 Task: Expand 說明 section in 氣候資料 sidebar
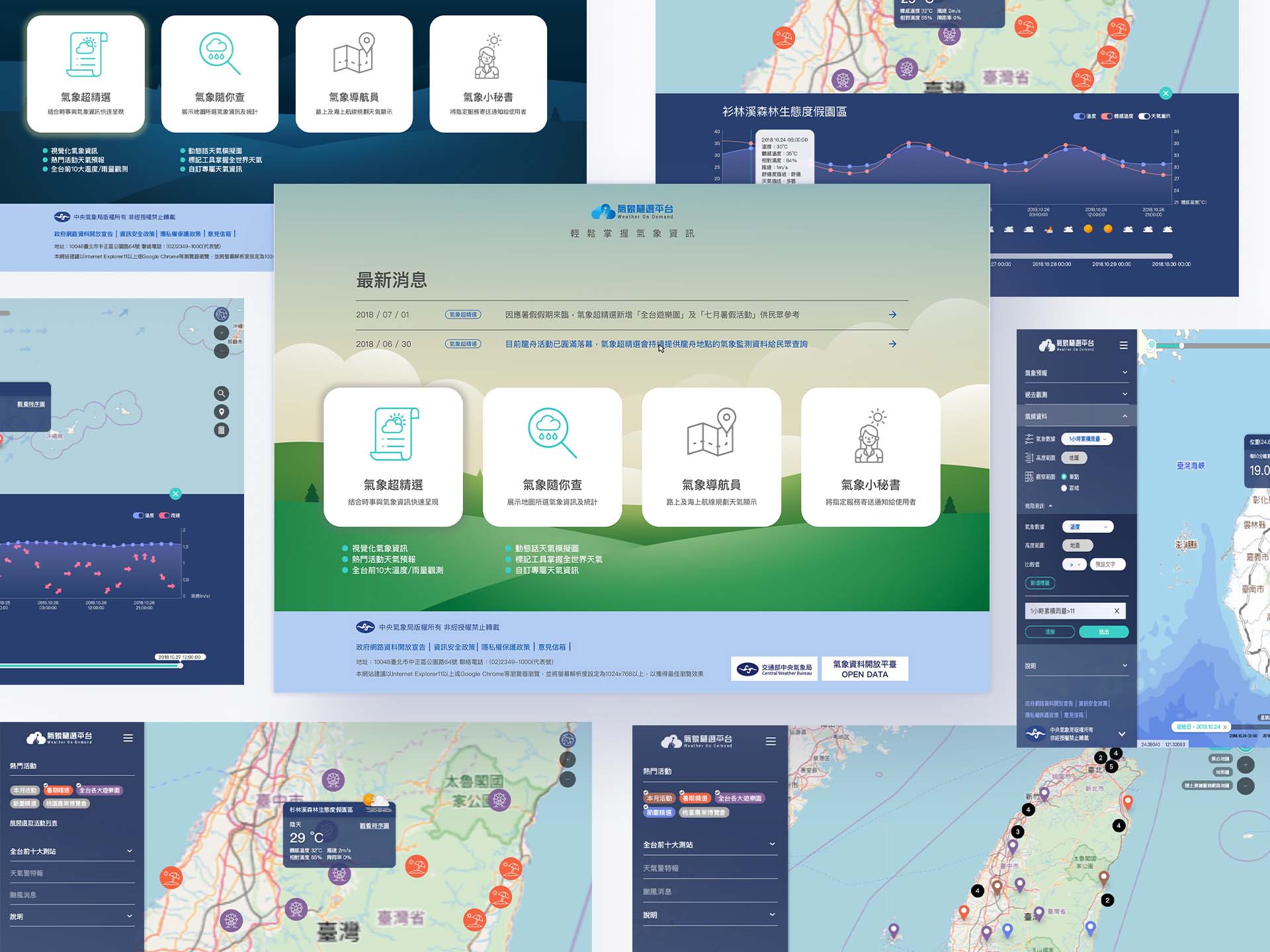click(1076, 666)
